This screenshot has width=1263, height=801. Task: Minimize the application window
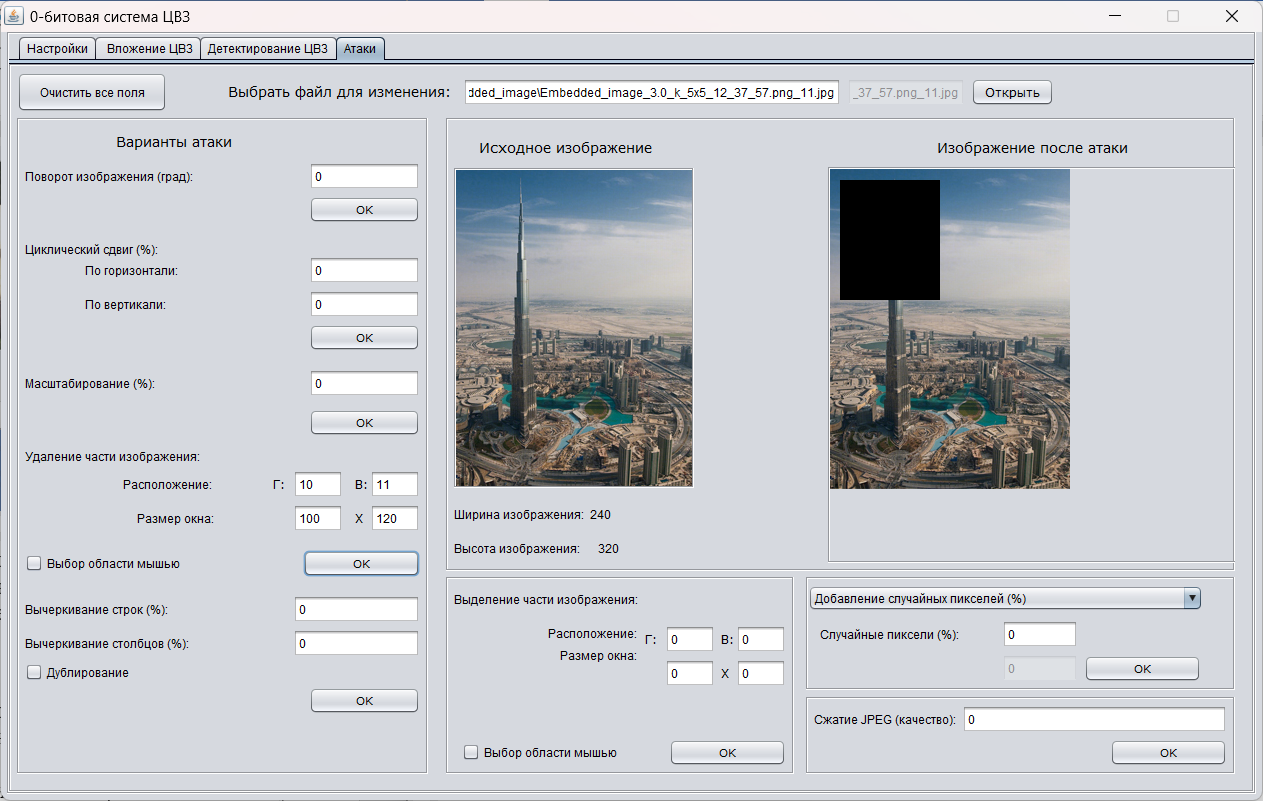pyautogui.click(x=1114, y=16)
